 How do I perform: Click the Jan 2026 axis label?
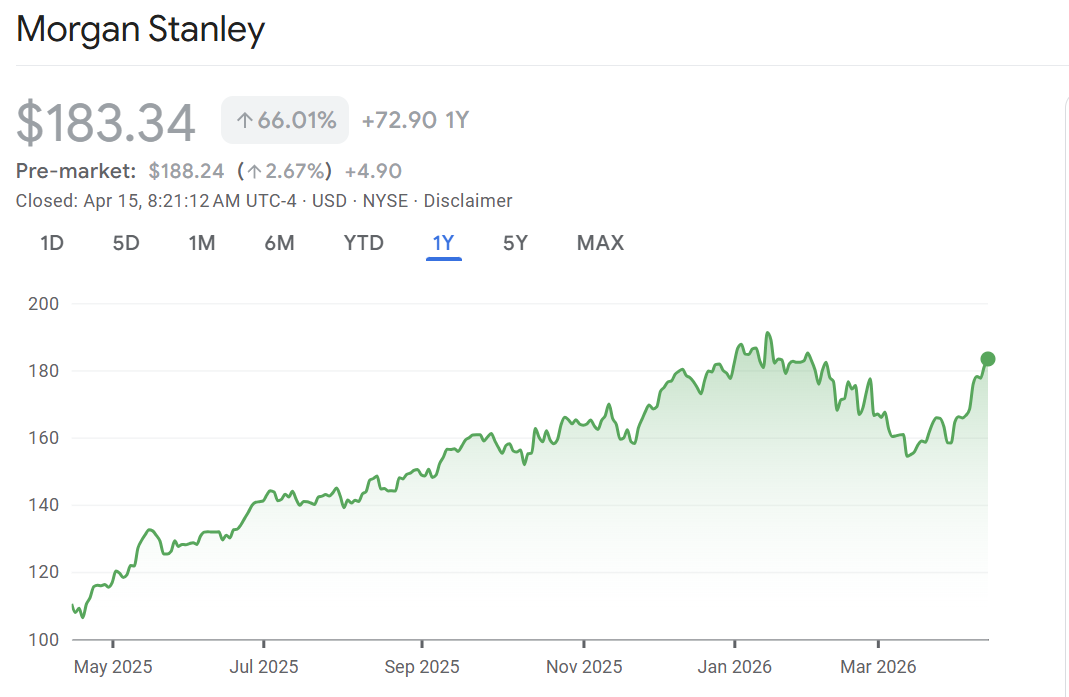pyautogui.click(x=735, y=666)
